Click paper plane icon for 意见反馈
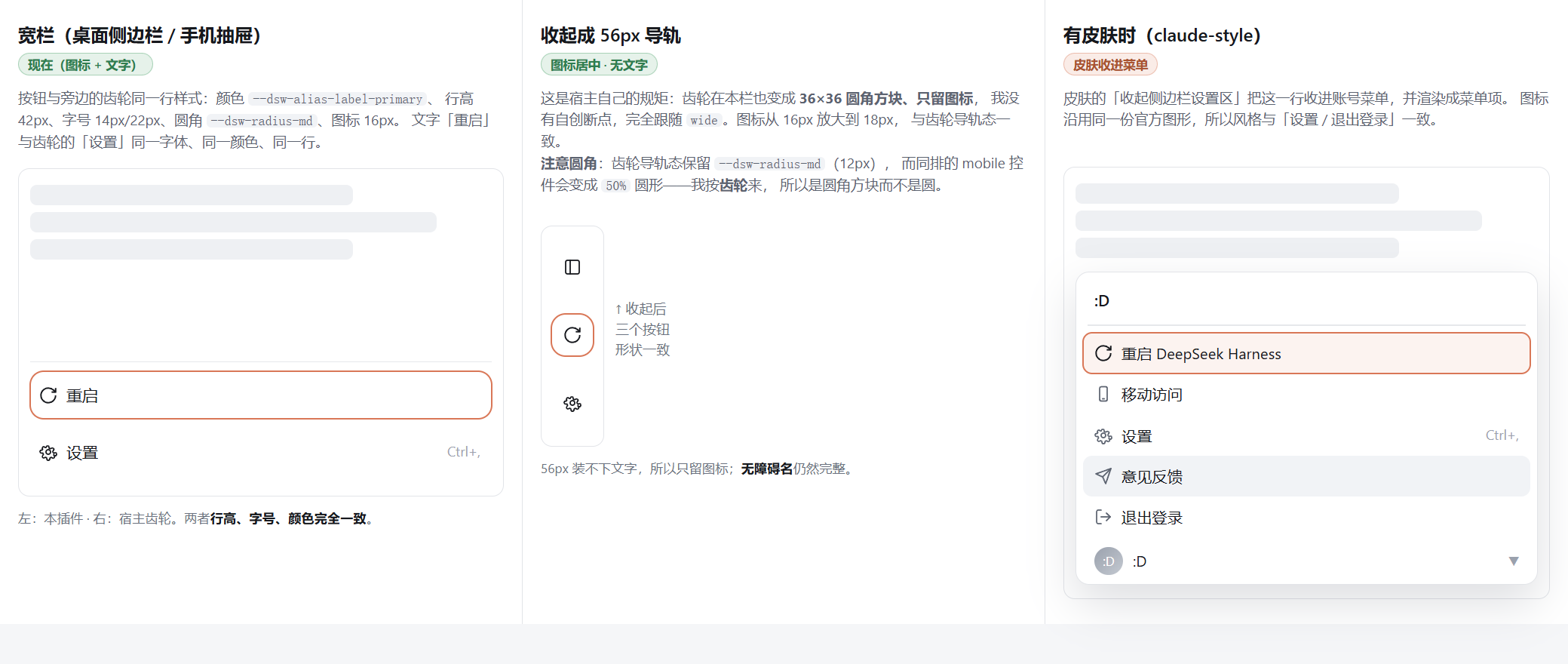The height and width of the screenshot is (664, 1568). pos(1103,476)
